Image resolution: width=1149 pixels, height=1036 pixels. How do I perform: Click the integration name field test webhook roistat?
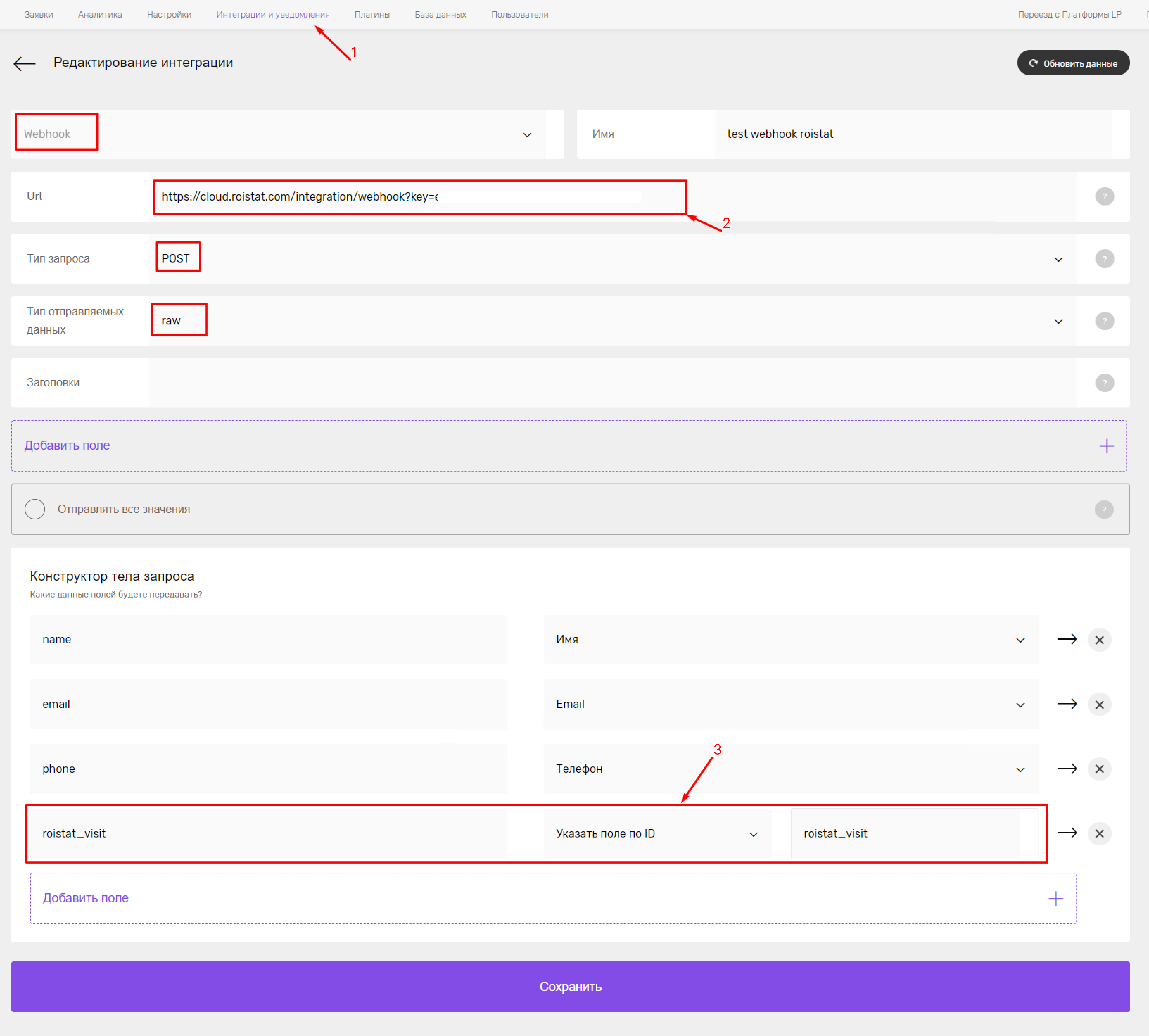913,134
